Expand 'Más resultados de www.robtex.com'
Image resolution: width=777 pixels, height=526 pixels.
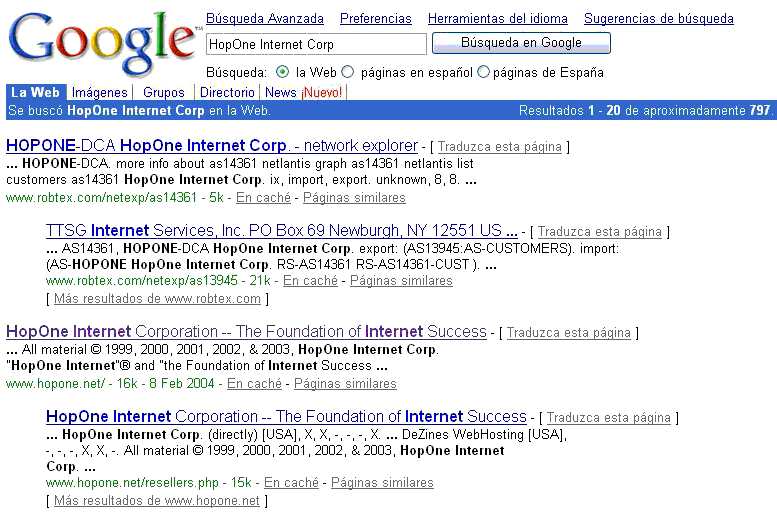157,299
